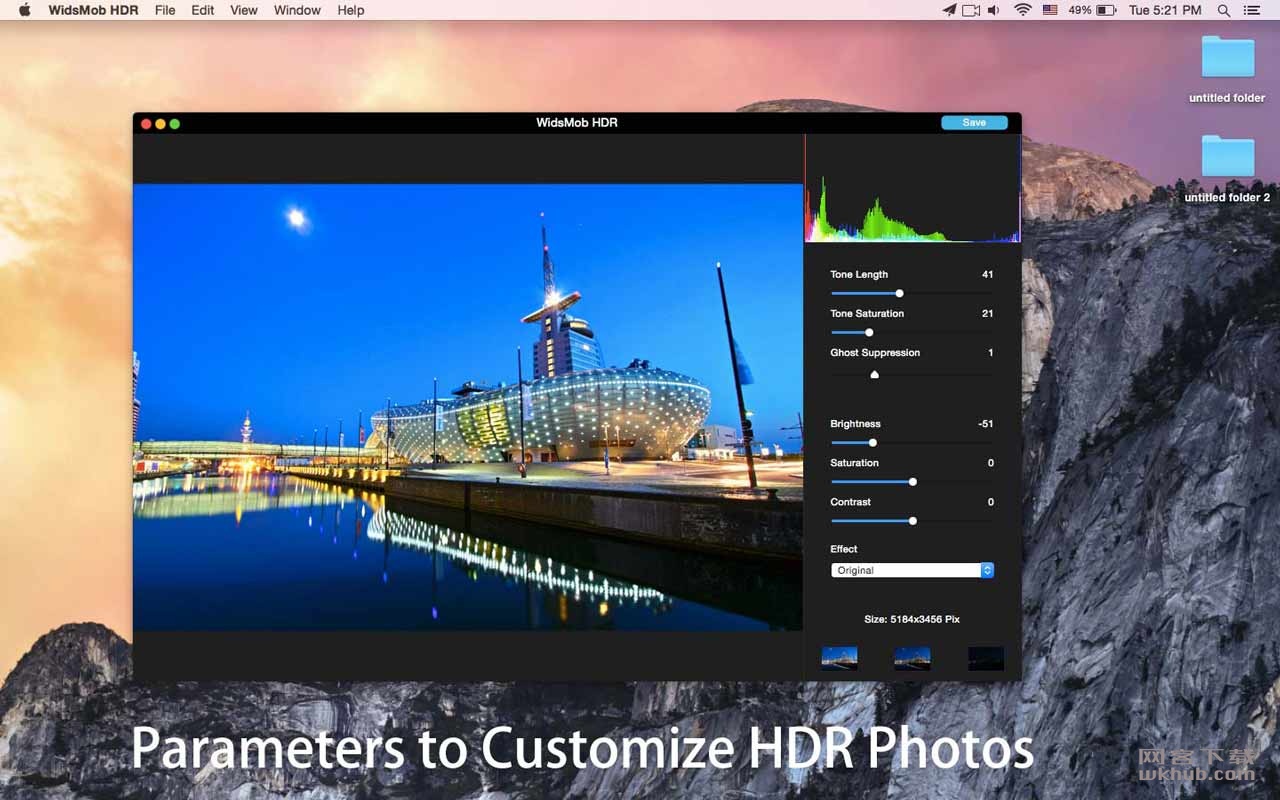Open the Edit menu
Image resolution: width=1280 pixels, height=800 pixels.
(203, 10)
